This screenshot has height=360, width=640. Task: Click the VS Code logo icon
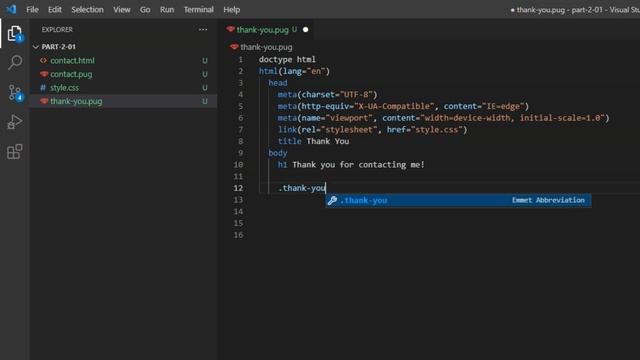[11, 9]
